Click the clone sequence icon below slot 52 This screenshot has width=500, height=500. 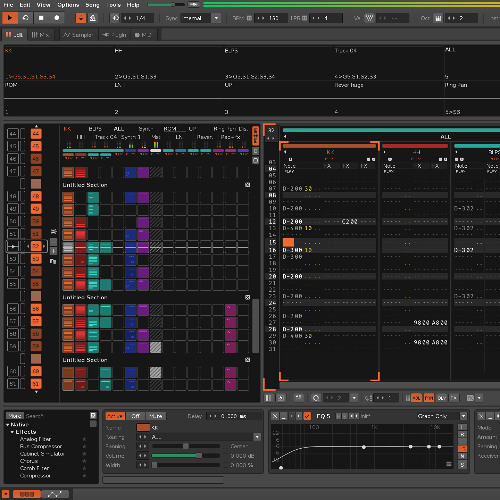[53, 261]
